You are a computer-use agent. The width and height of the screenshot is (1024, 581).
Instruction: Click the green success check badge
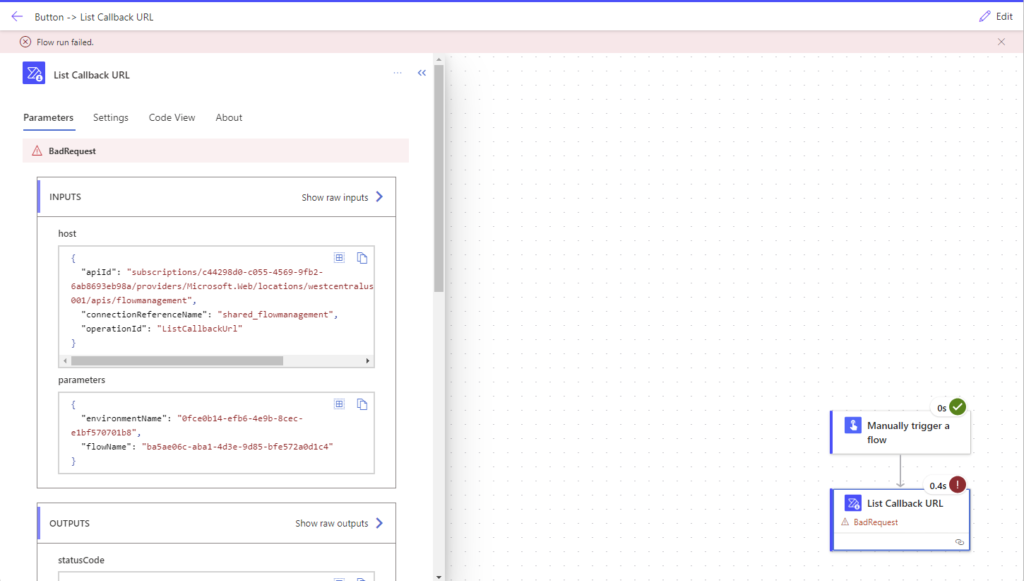[957, 407]
